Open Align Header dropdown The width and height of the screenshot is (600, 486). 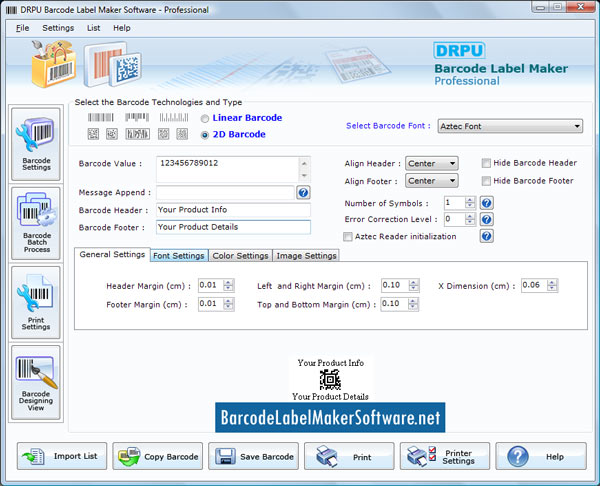pyautogui.click(x=431, y=163)
